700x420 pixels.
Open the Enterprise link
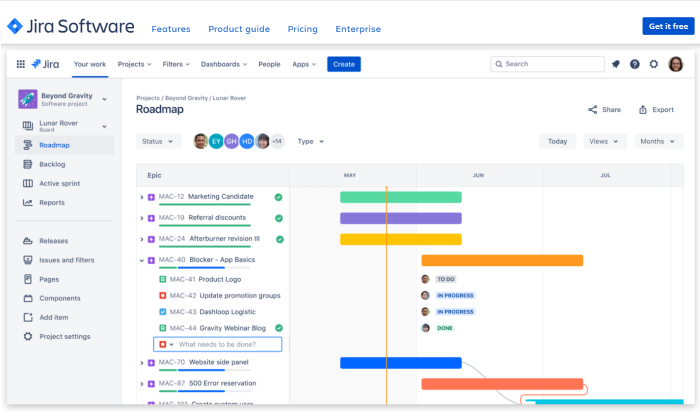(358, 29)
